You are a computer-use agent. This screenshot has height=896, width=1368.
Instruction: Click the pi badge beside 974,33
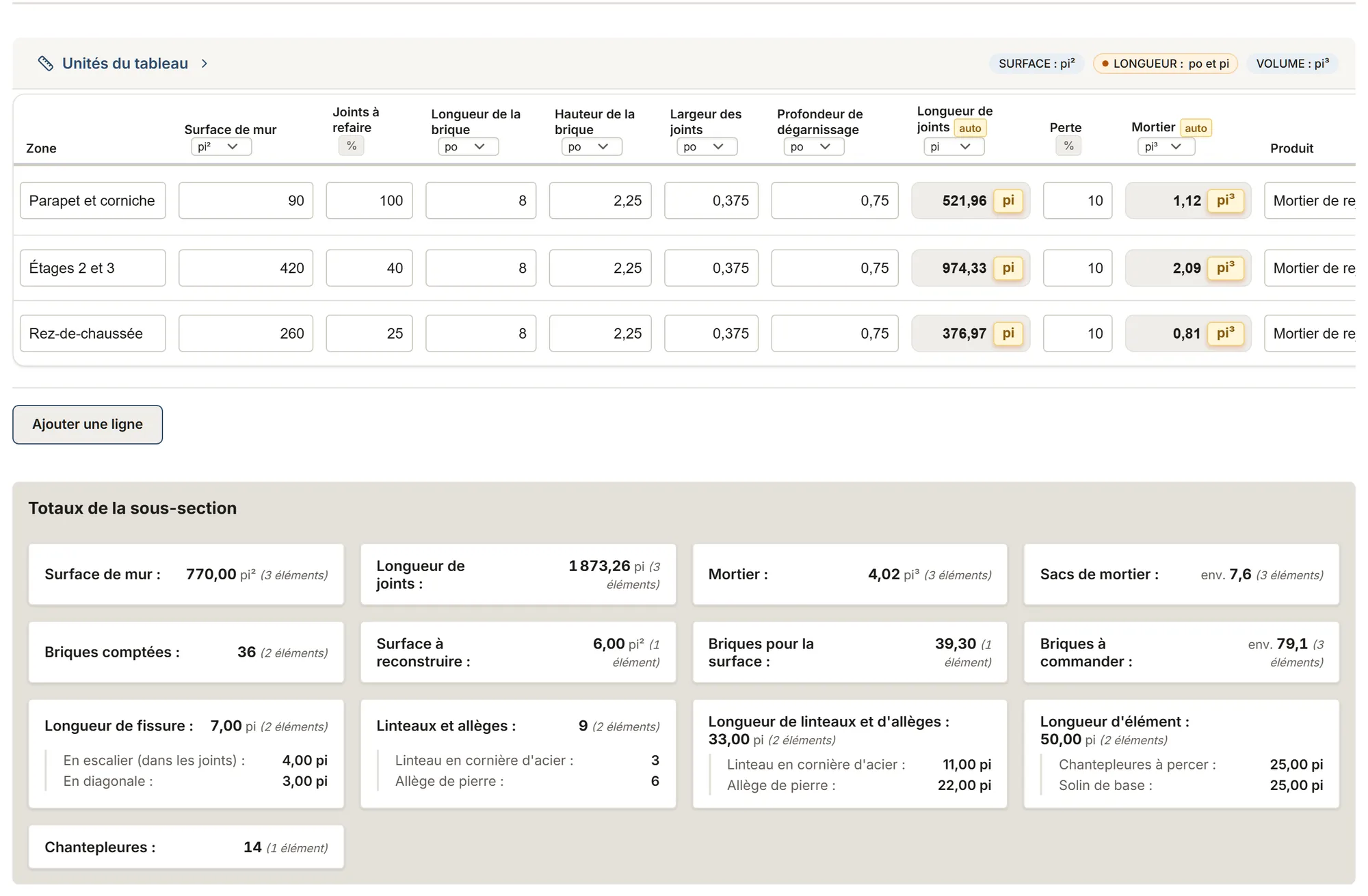point(1008,268)
